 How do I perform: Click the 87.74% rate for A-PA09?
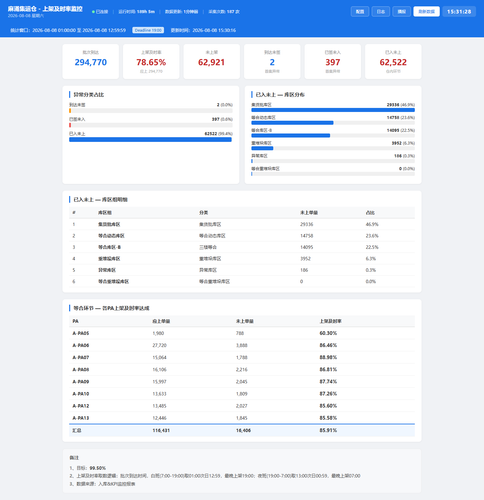click(328, 382)
